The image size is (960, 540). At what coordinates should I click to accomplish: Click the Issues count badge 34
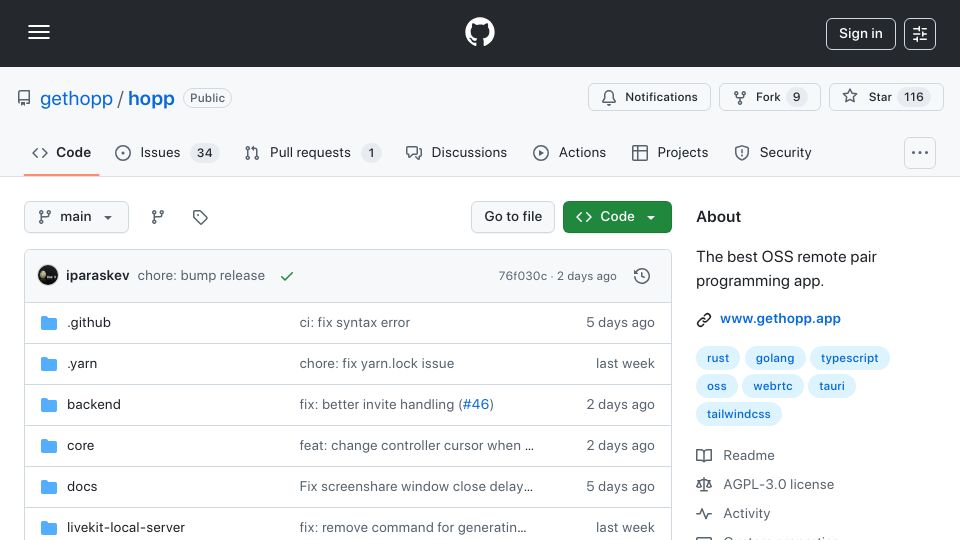pos(204,153)
